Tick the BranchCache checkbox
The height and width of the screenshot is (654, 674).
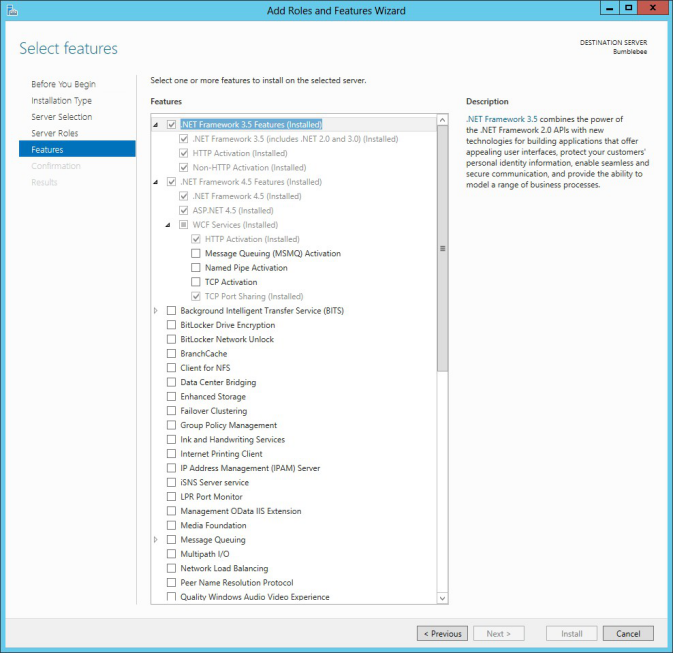pos(172,353)
